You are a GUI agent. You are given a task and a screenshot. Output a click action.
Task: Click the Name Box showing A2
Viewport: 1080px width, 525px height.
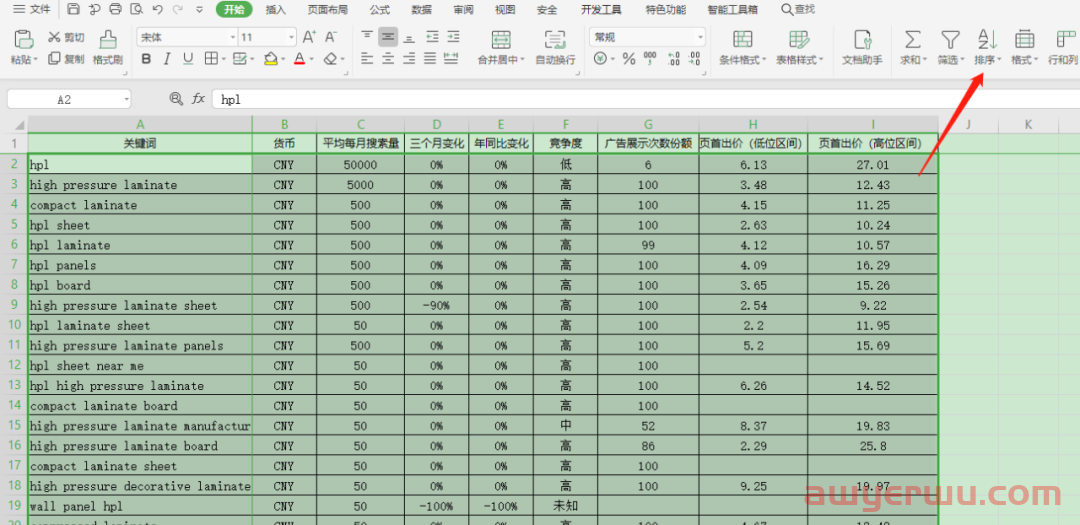coord(69,100)
